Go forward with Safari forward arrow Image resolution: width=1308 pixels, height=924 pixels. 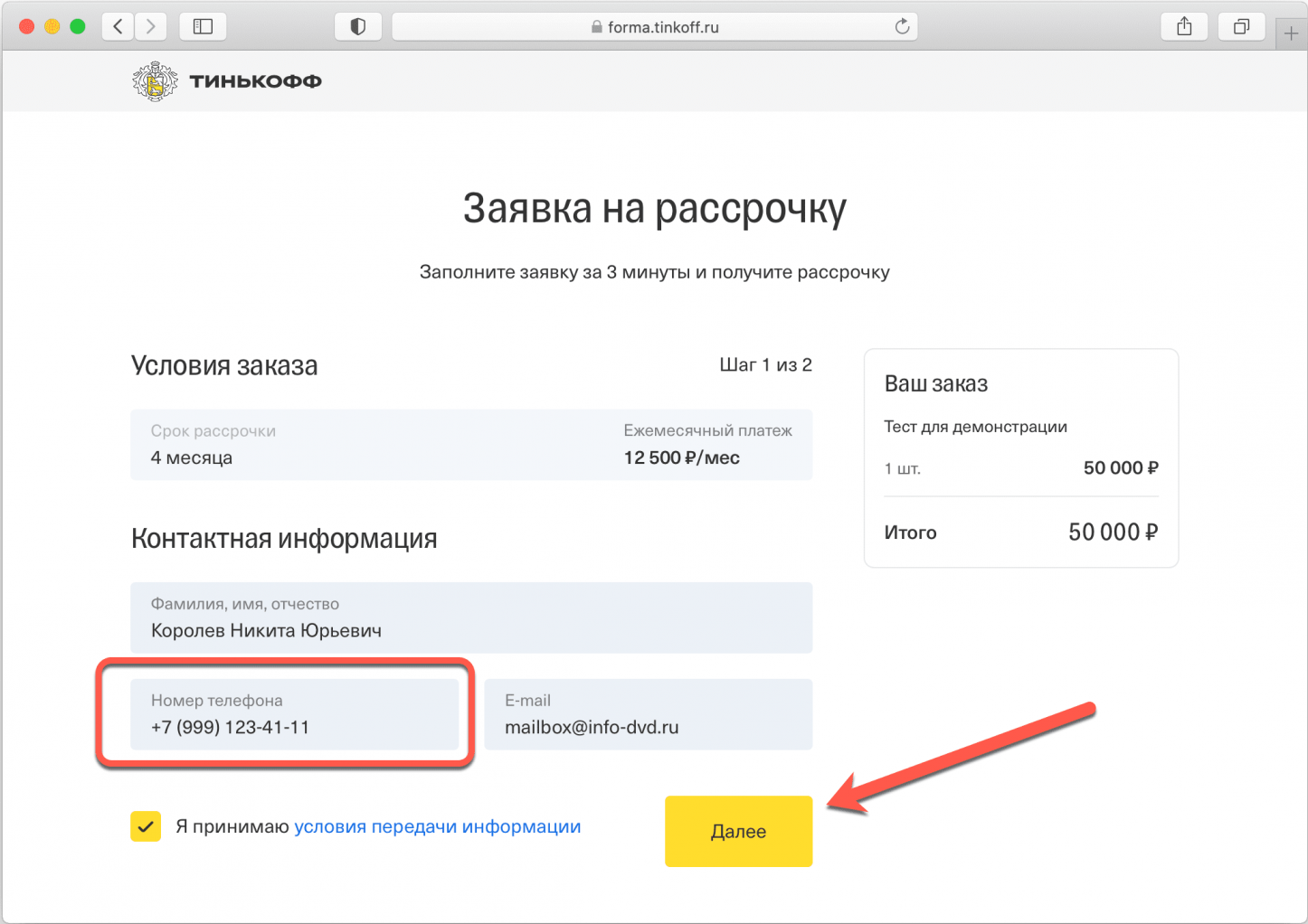pos(151,27)
